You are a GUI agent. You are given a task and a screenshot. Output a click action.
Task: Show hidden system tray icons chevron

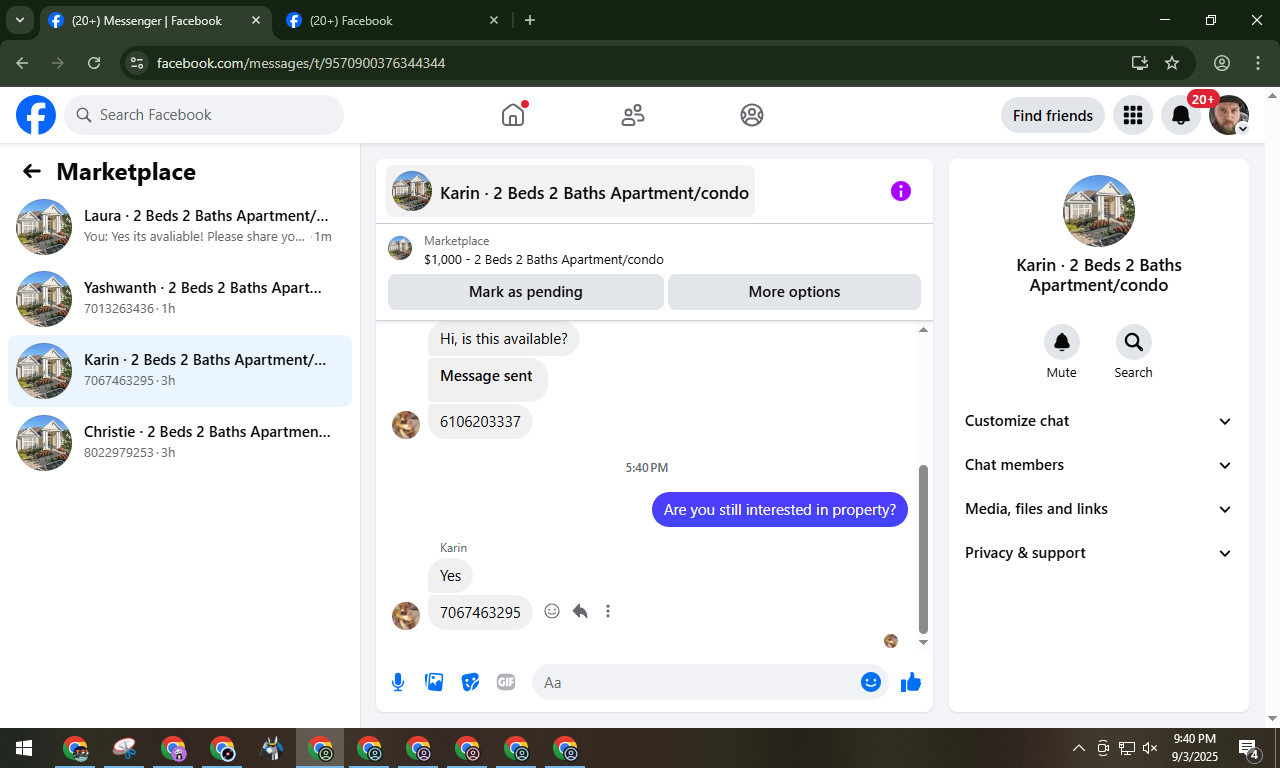(1078, 748)
